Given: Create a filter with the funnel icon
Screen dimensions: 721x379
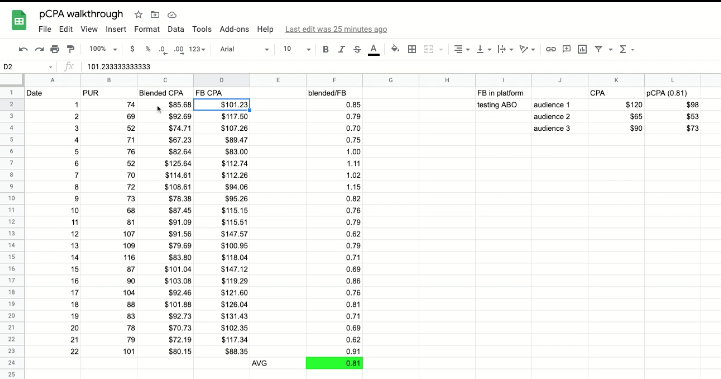Looking at the screenshot, I should (598, 49).
